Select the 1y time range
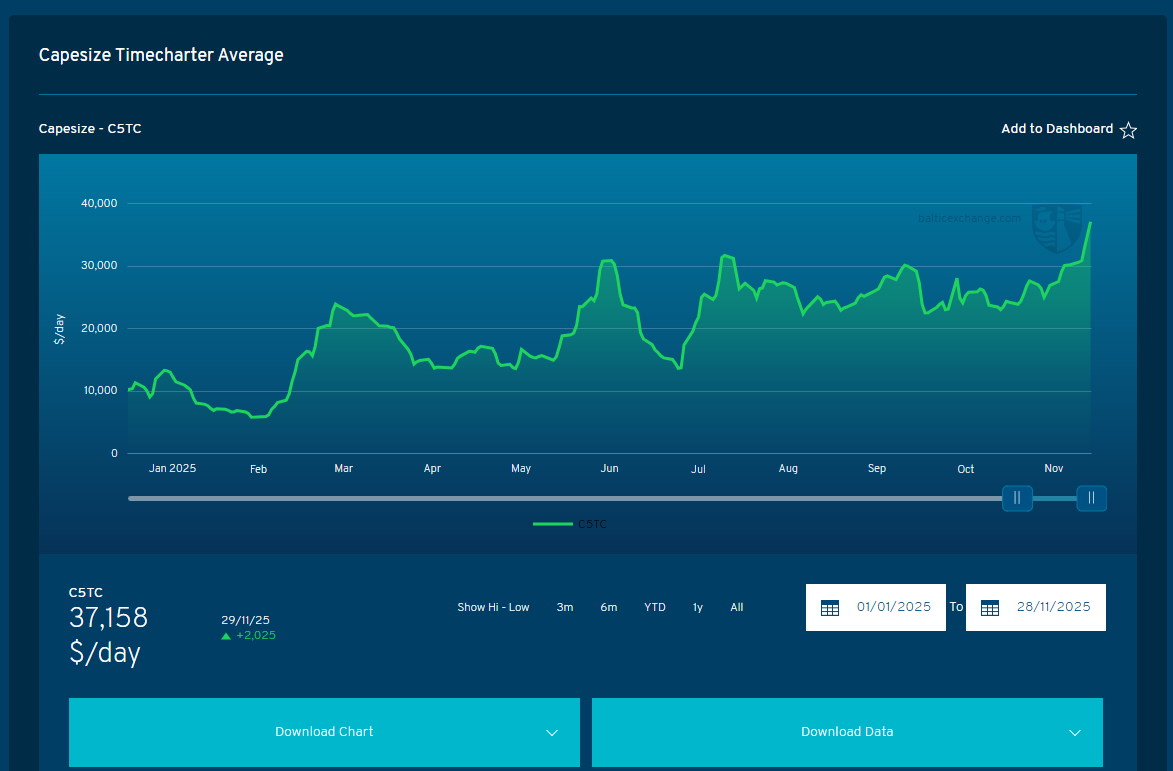Viewport: 1173px width, 771px height. (x=698, y=607)
